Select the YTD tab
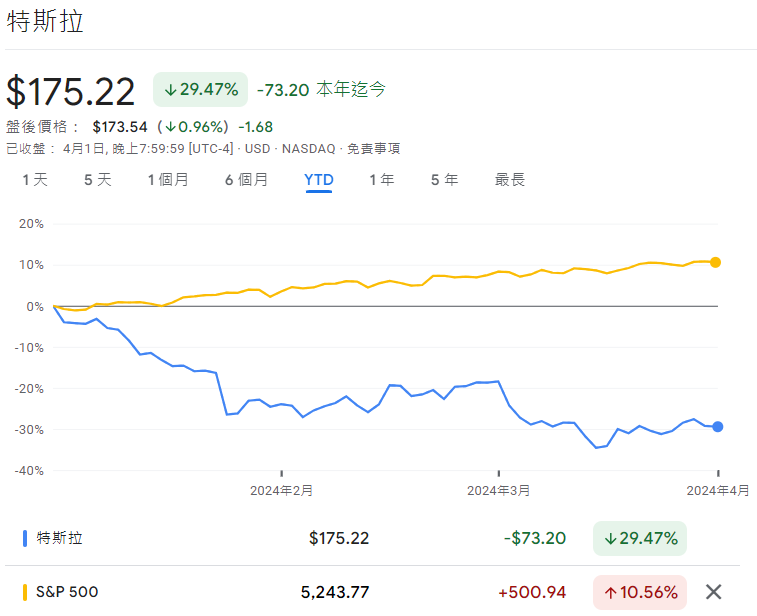The height and width of the screenshot is (616, 757). click(x=319, y=180)
